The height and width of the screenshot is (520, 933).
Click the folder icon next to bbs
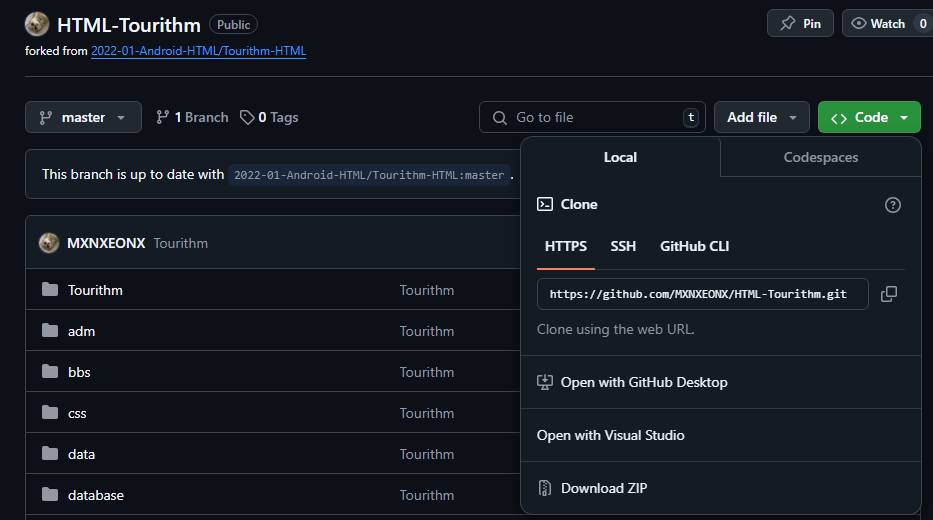coord(50,371)
